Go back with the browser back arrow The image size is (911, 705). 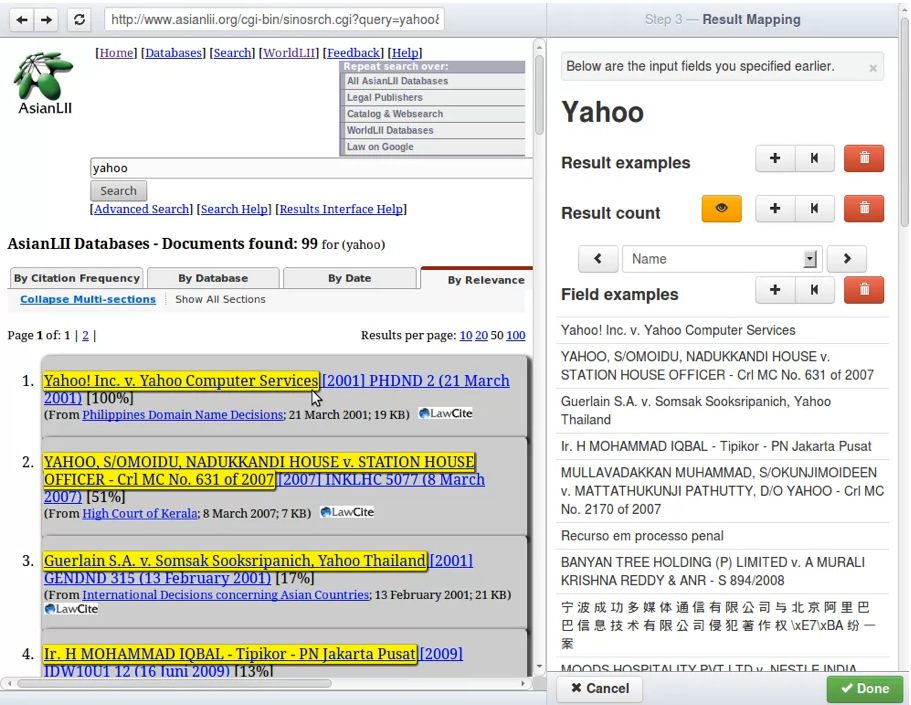(22, 20)
